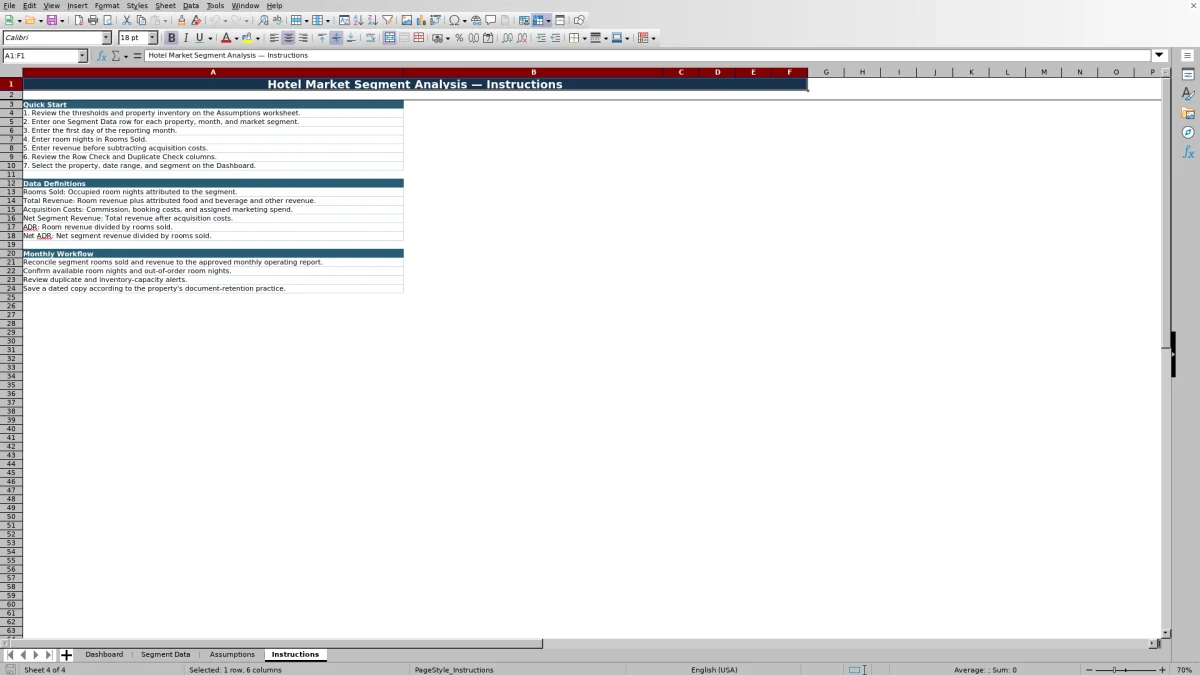
Task: Toggle Underline formatting button
Action: pos(199,38)
